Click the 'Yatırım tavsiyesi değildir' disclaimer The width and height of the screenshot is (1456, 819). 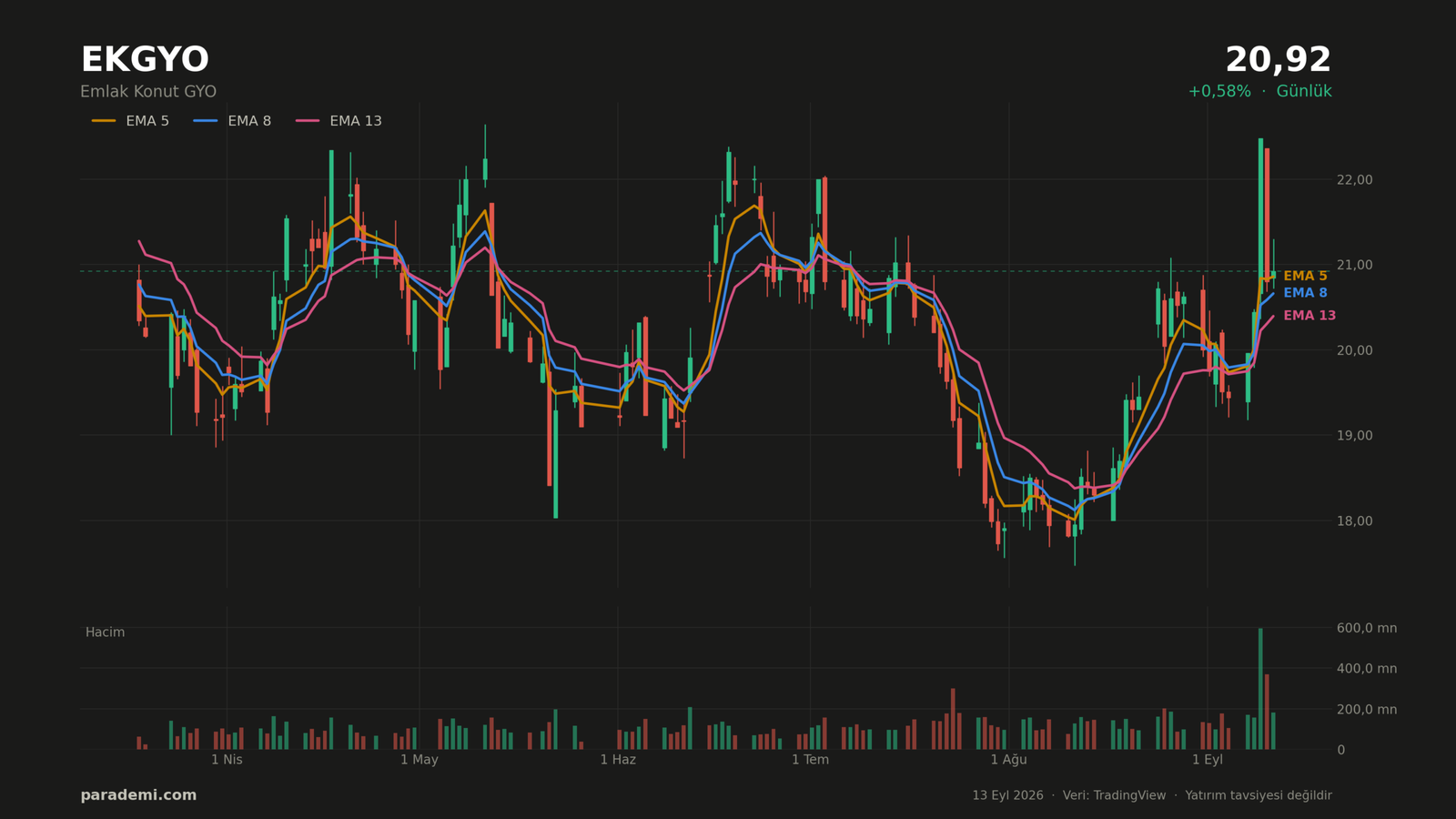click(1259, 795)
